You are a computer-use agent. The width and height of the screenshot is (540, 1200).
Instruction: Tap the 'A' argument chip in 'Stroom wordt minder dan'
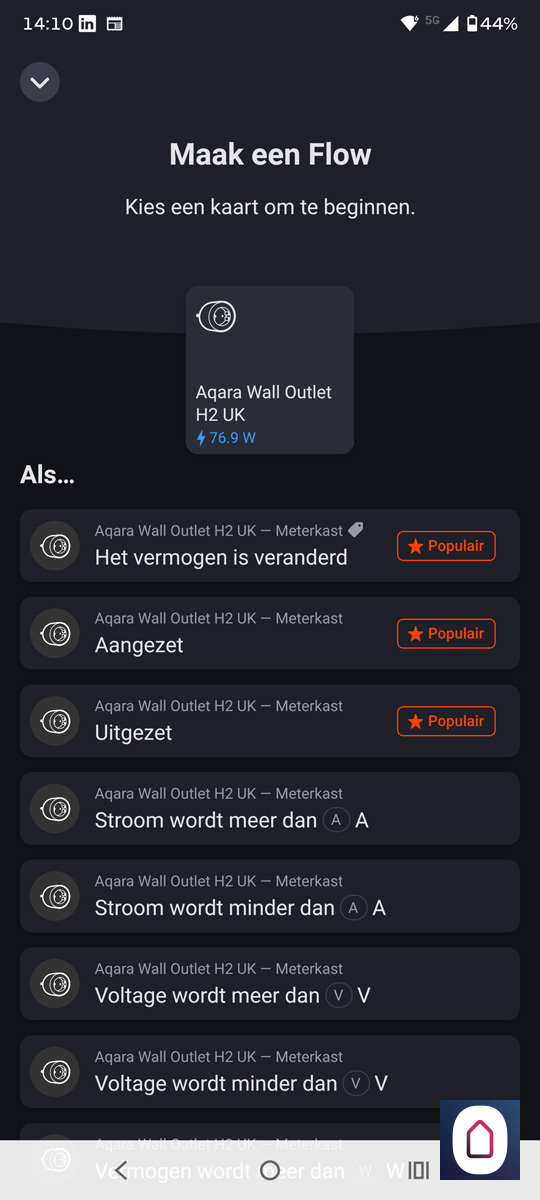tap(354, 908)
